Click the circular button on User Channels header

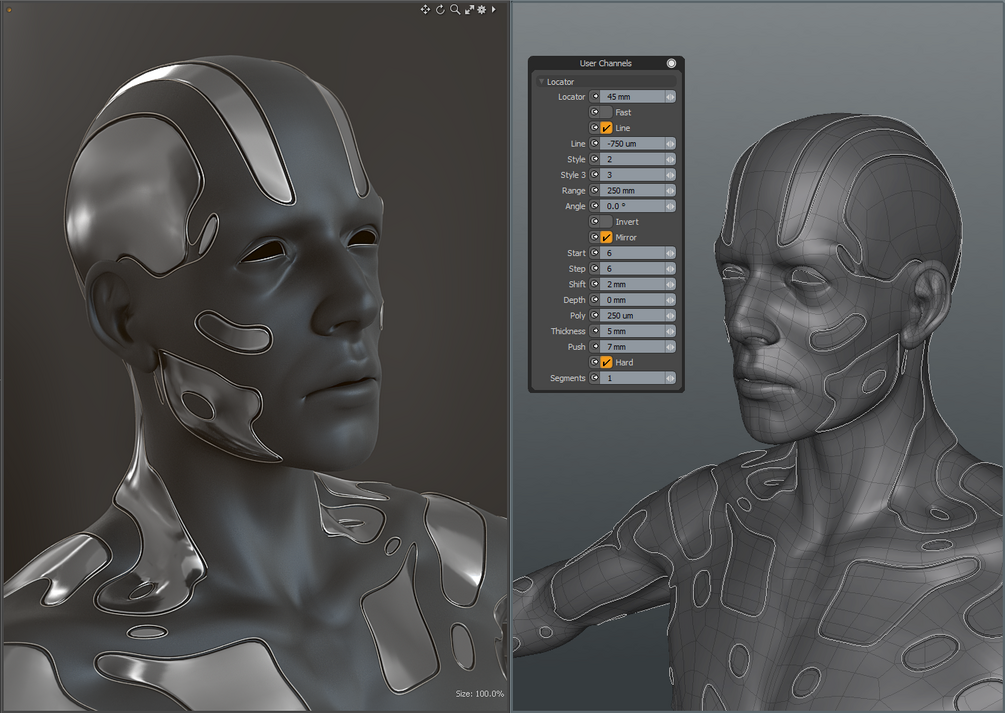(671, 63)
